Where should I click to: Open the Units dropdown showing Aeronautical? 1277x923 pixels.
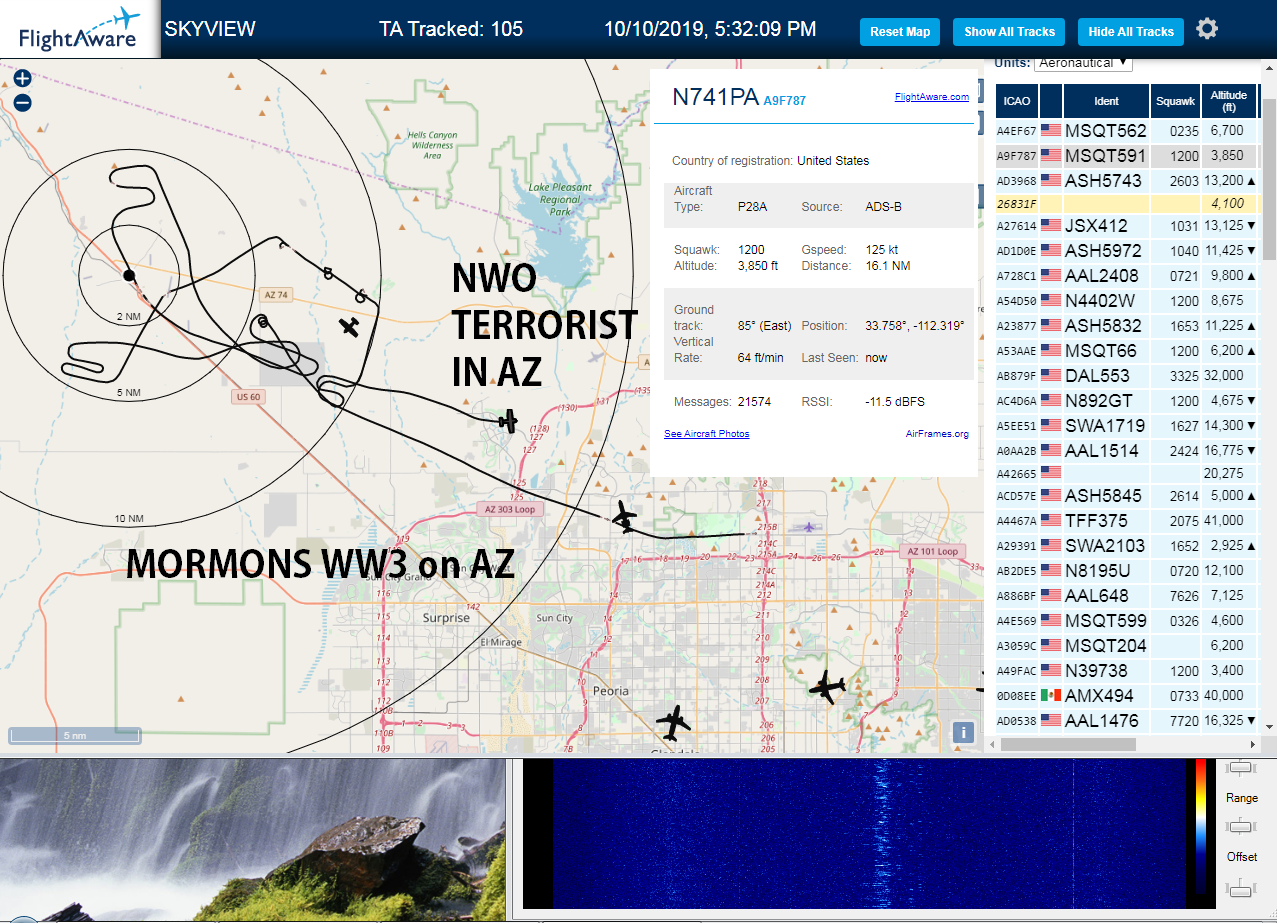tap(1083, 62)
